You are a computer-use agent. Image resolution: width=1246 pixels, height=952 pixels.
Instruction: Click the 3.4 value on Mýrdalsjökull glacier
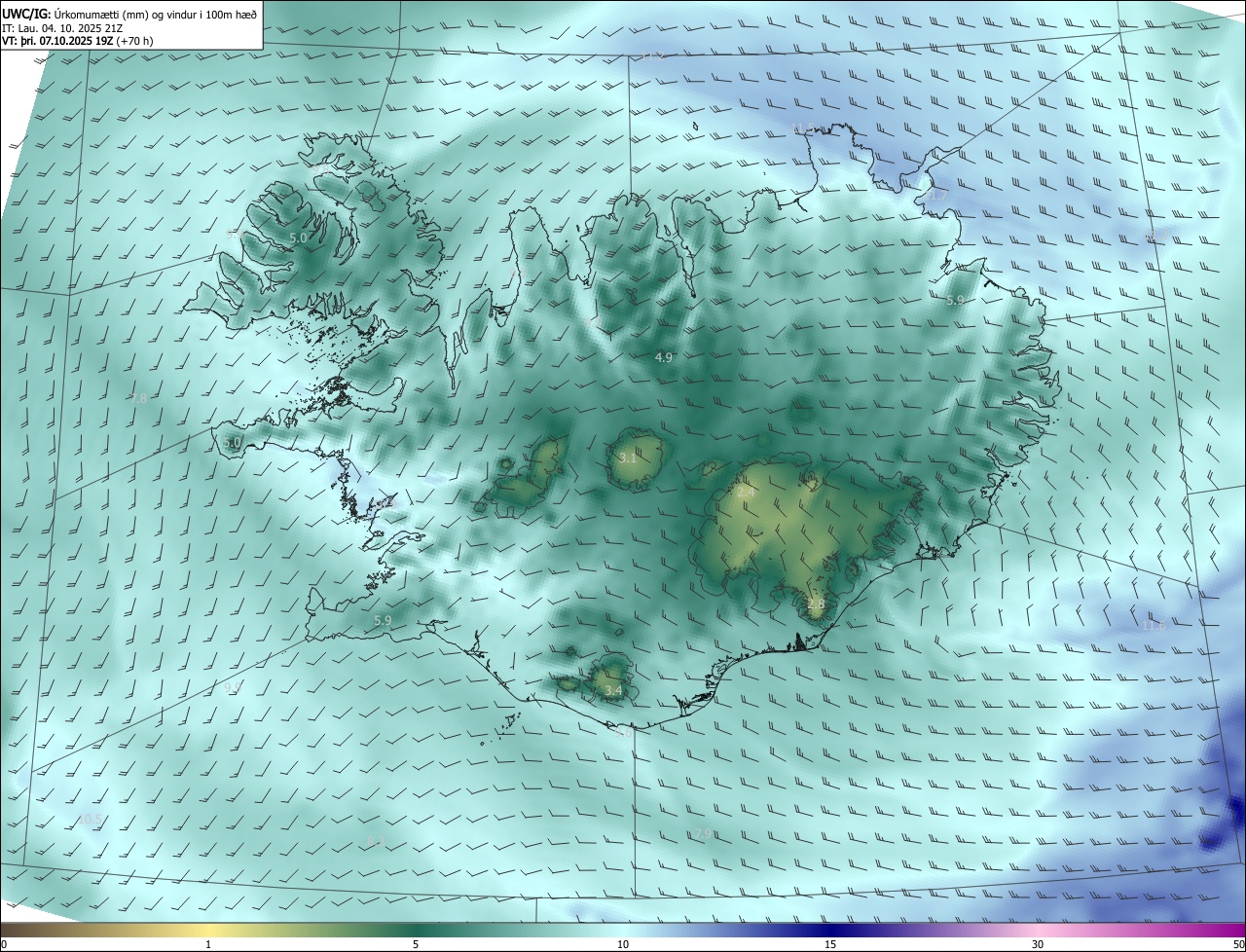tap(613, 691)
